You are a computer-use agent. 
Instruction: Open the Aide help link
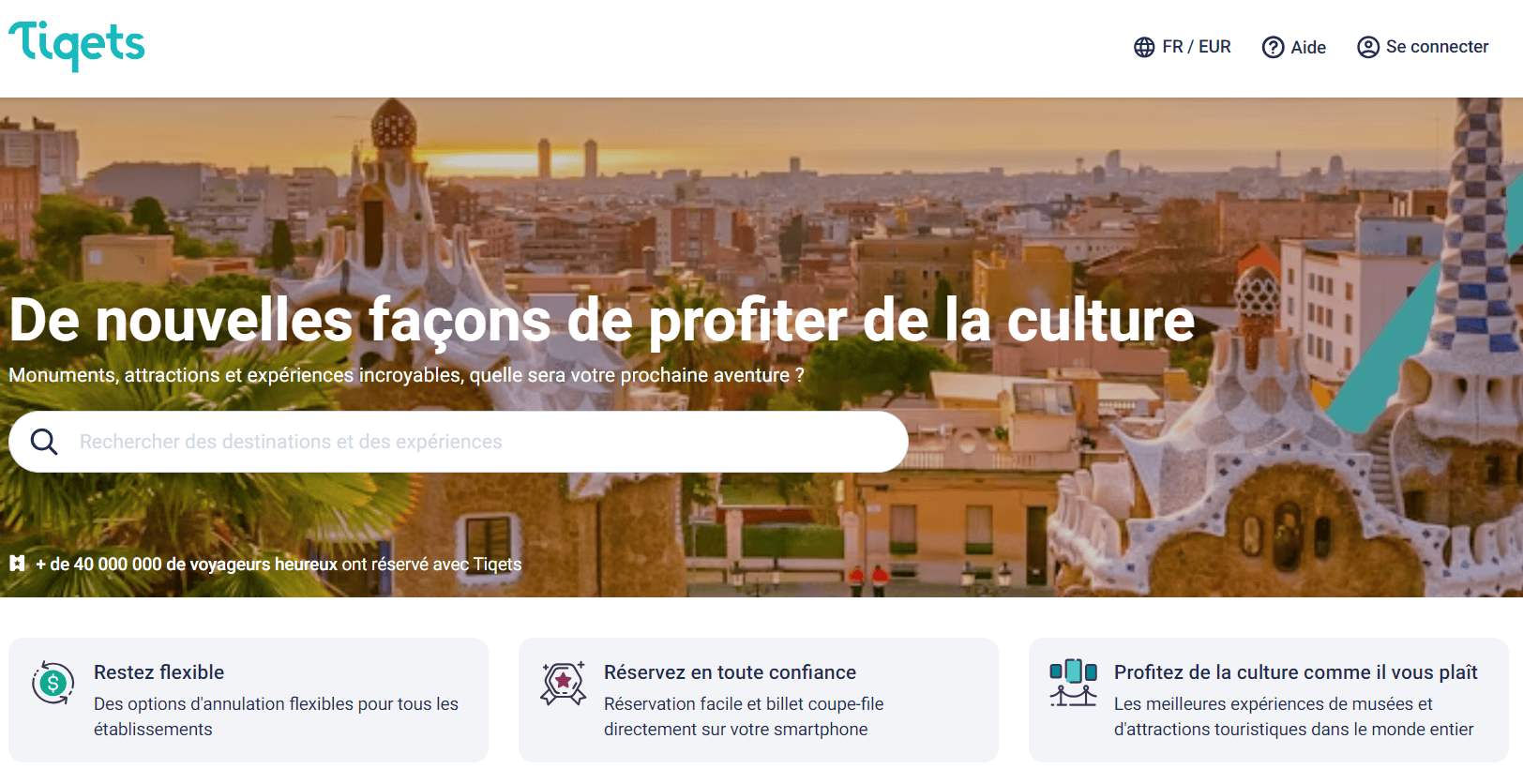click(x=1294, y=47)
